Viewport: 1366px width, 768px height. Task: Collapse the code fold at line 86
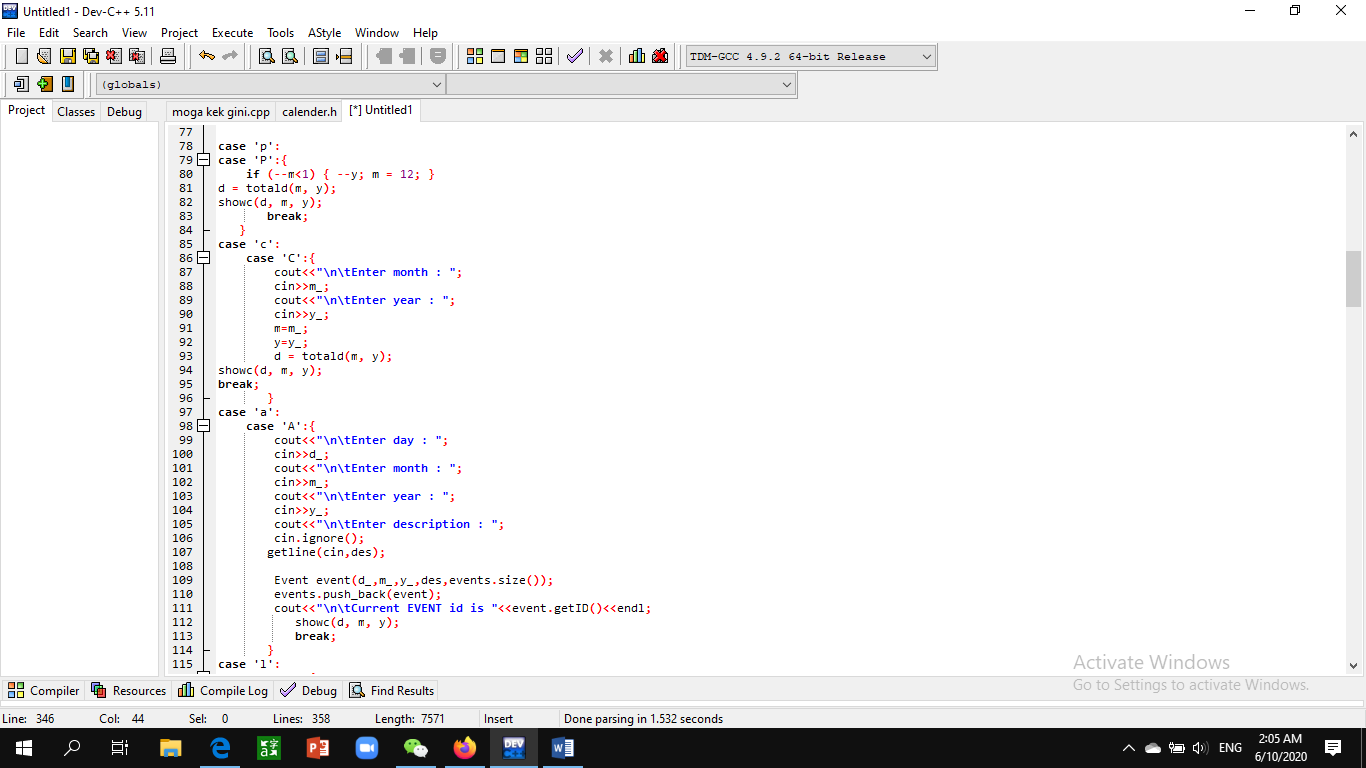pyautogui.click(x=204, y=258)
